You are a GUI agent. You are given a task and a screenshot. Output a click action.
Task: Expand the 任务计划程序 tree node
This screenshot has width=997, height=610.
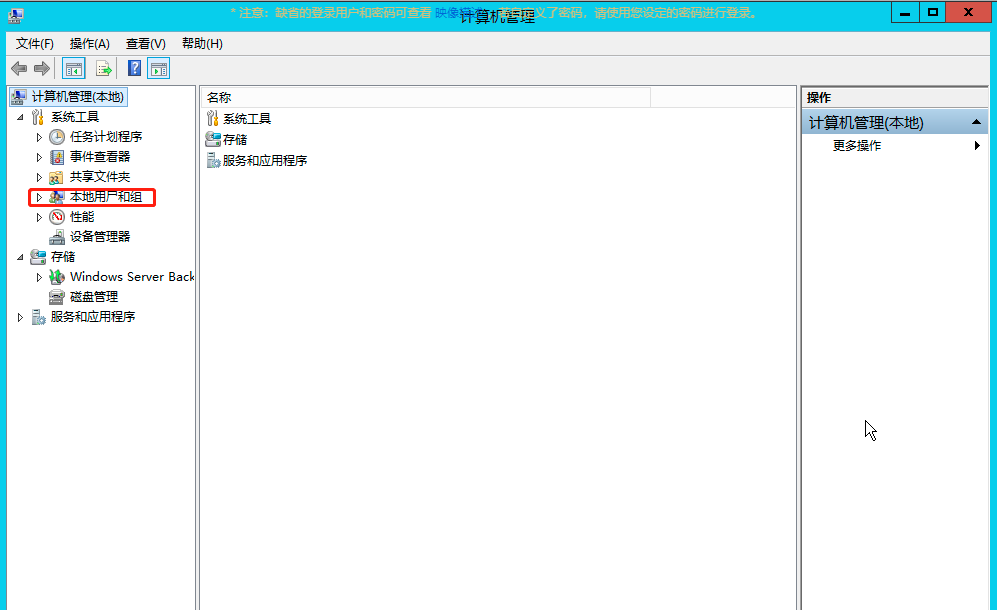point(39,137)
